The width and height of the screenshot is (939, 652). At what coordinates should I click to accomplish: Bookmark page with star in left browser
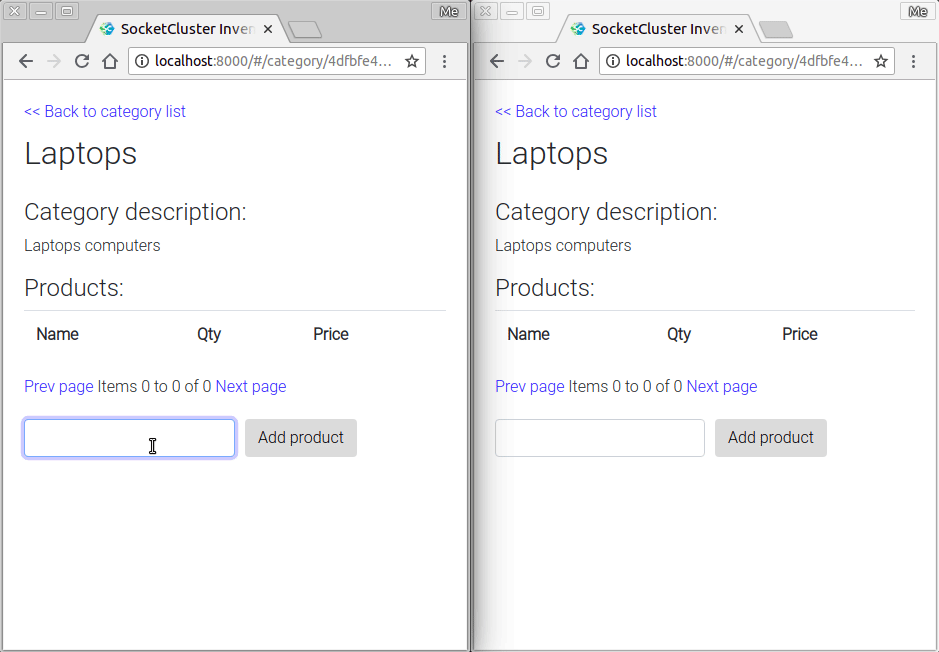pyautogui.click(x=412, y=61)
